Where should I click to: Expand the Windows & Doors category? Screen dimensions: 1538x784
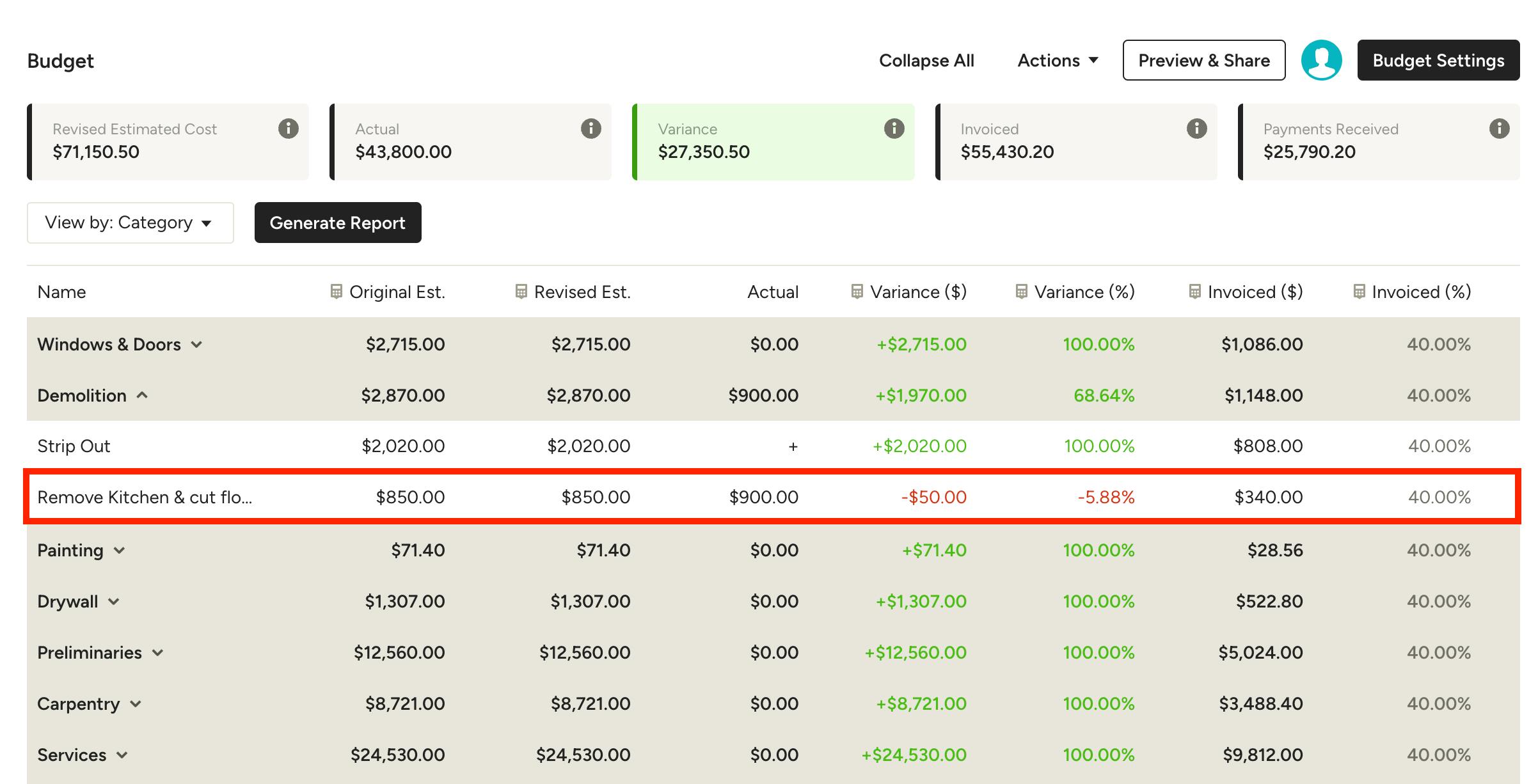[197, 344]
